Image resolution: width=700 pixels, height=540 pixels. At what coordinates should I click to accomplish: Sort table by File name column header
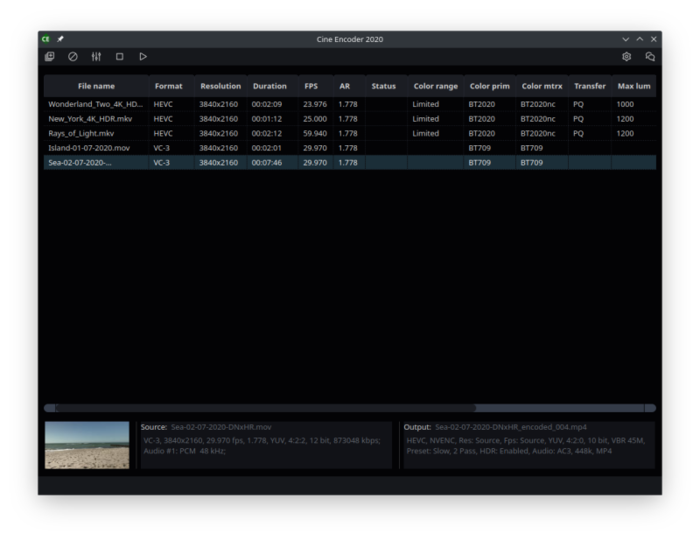(x=96, y=86)
